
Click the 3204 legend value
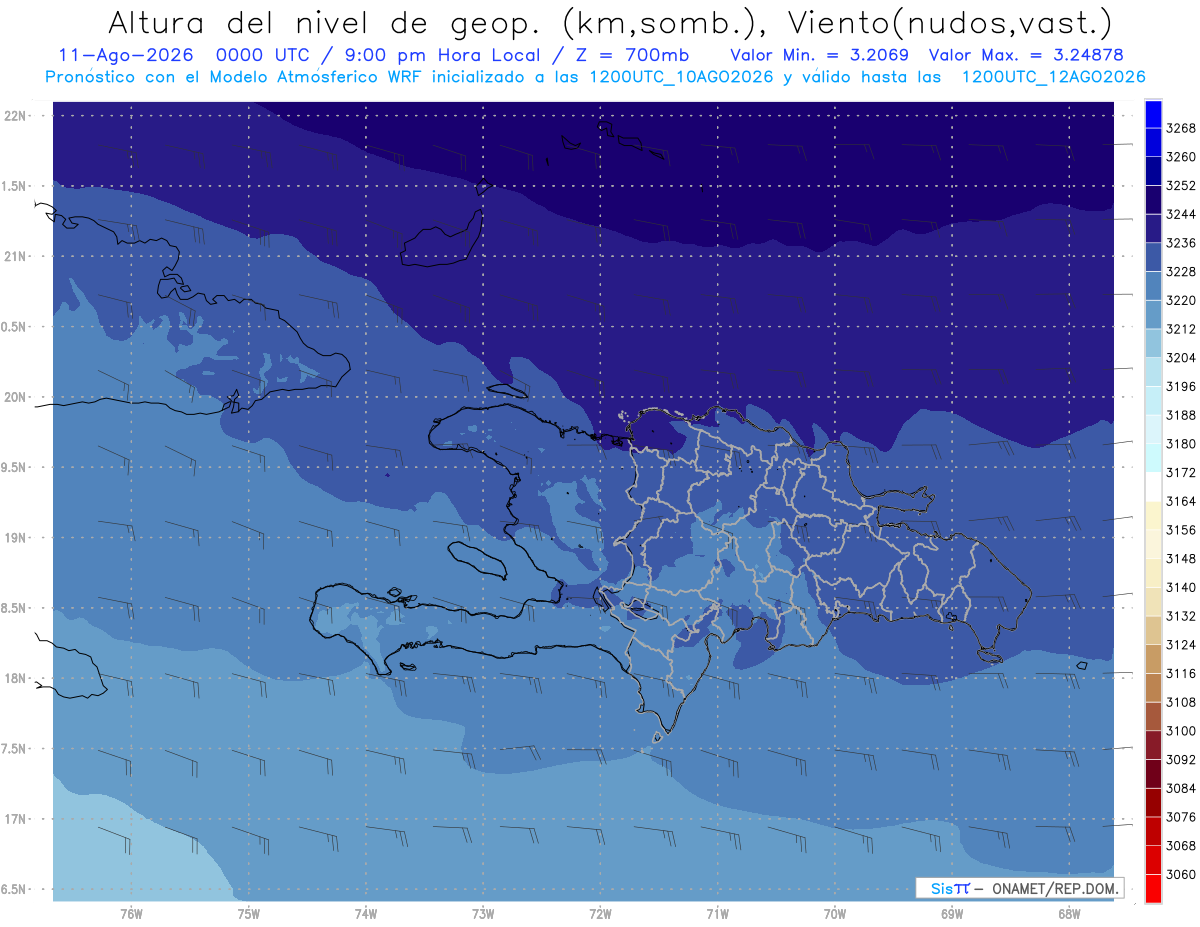click(1181, 357)
